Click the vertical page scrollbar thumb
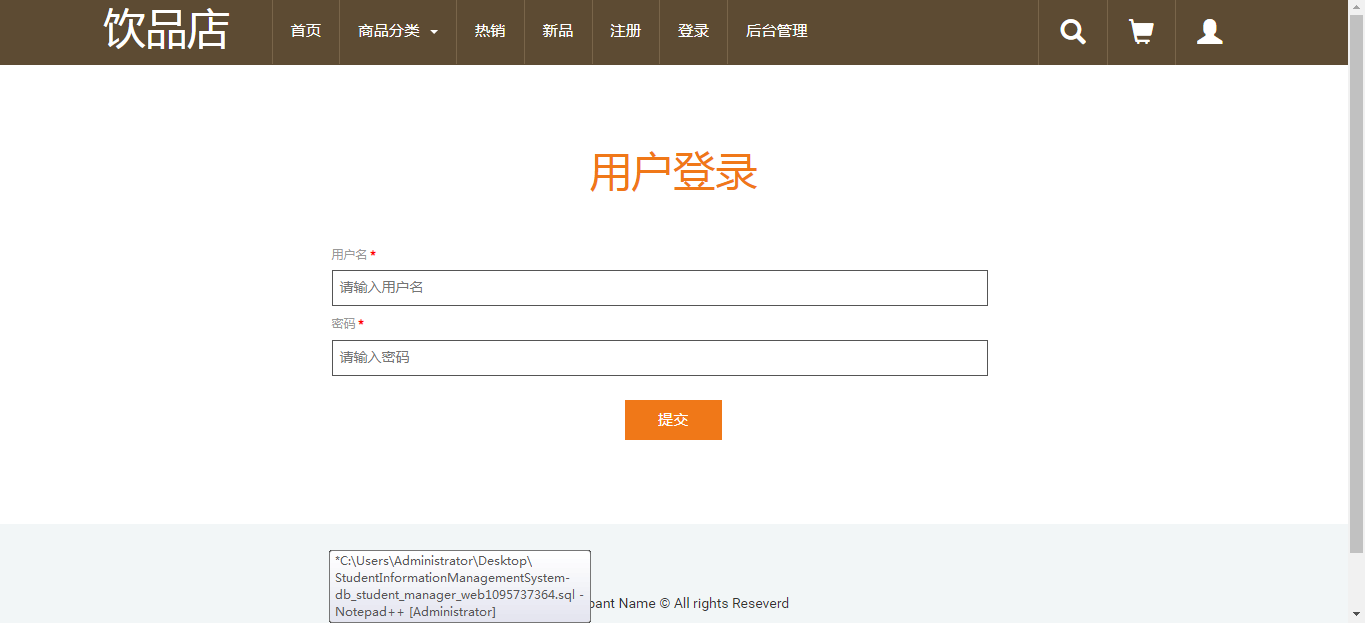Screen dimensions: 1365x623 tap(1356, 285)
